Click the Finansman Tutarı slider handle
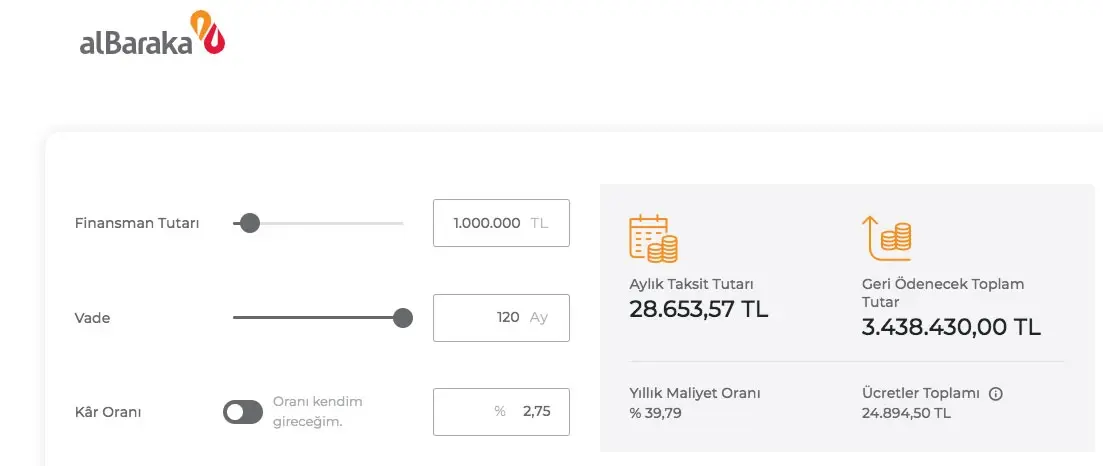Screen dimensions: 1103x466 point(250,223)
